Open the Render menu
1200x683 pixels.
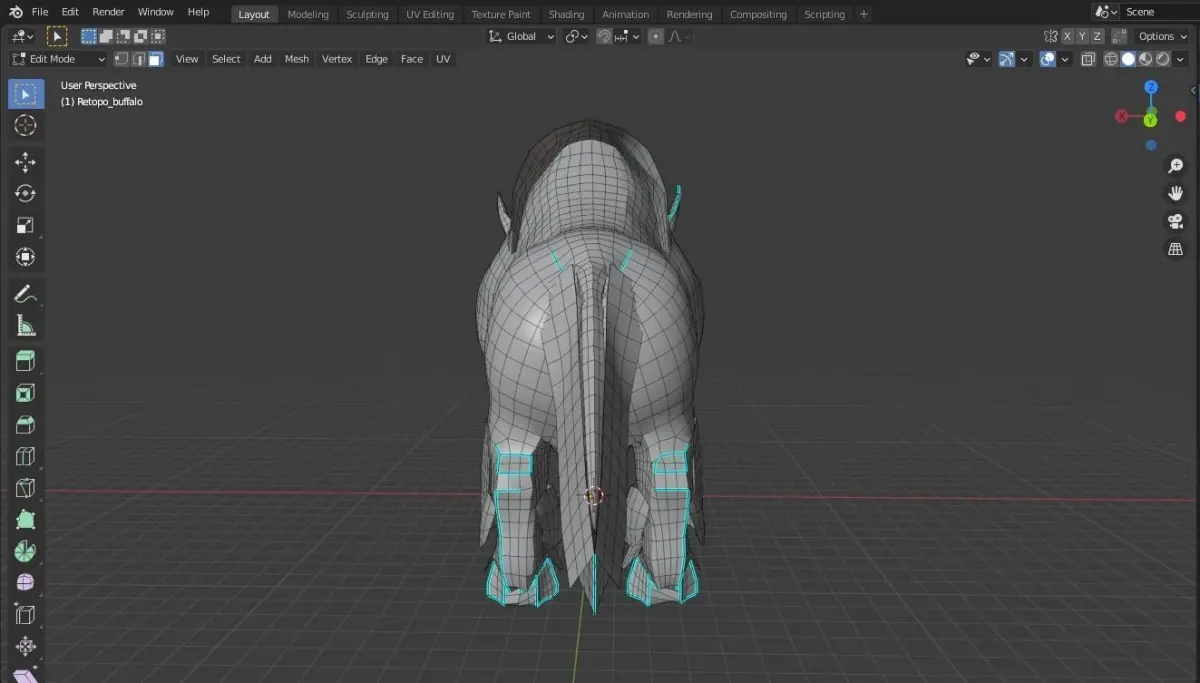(x=108, y=12)
